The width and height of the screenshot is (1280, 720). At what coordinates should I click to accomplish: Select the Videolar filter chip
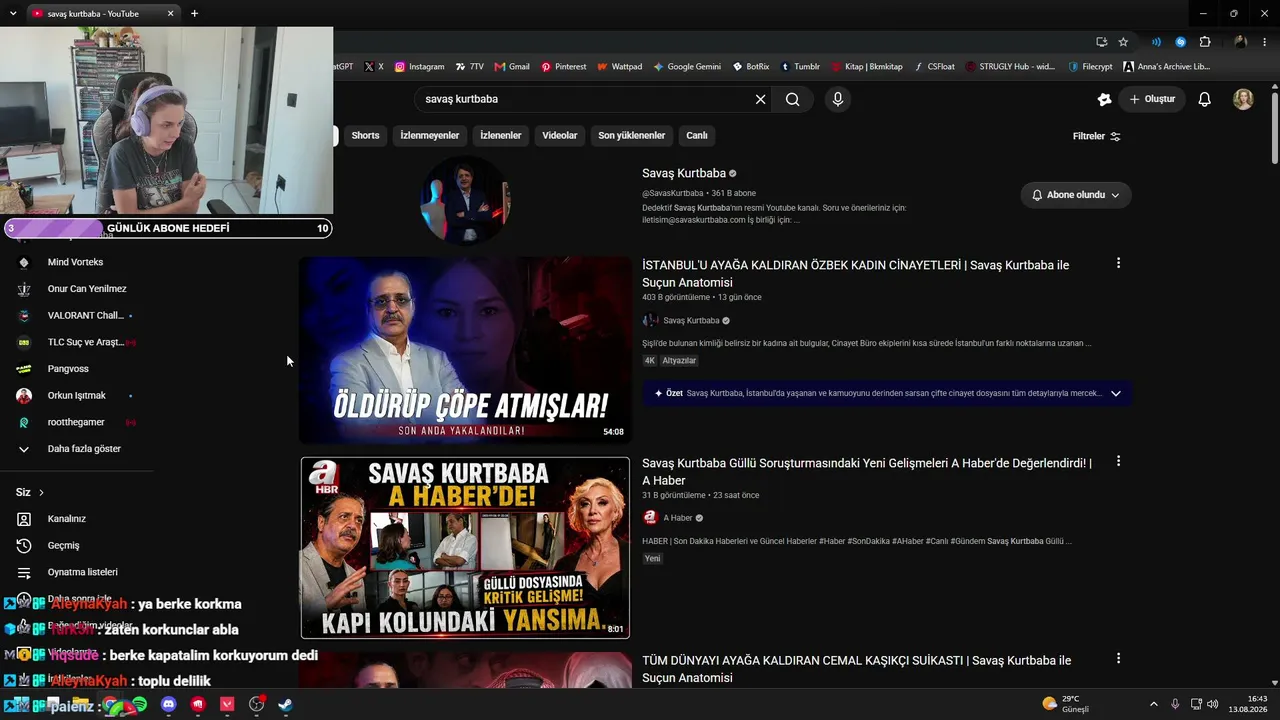pos(560,135)
